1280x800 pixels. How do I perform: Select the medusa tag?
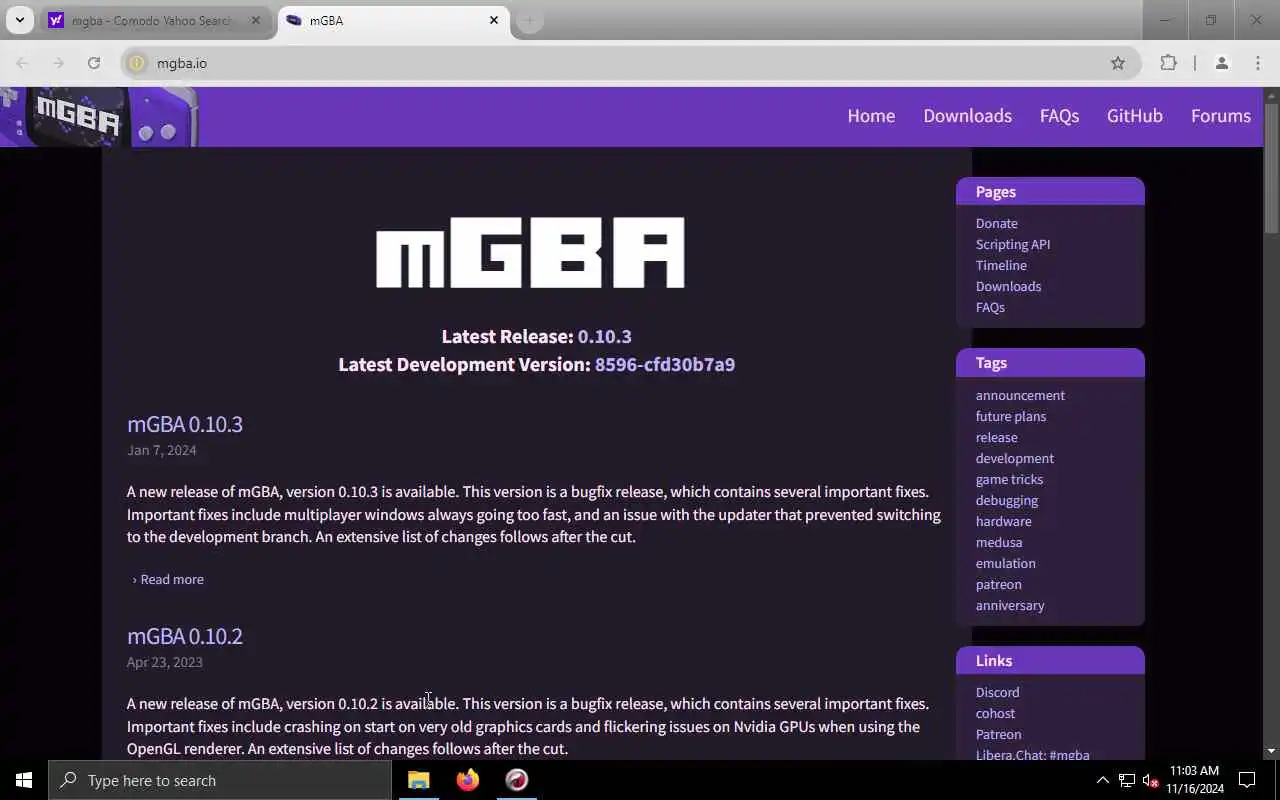pos(998,542)
